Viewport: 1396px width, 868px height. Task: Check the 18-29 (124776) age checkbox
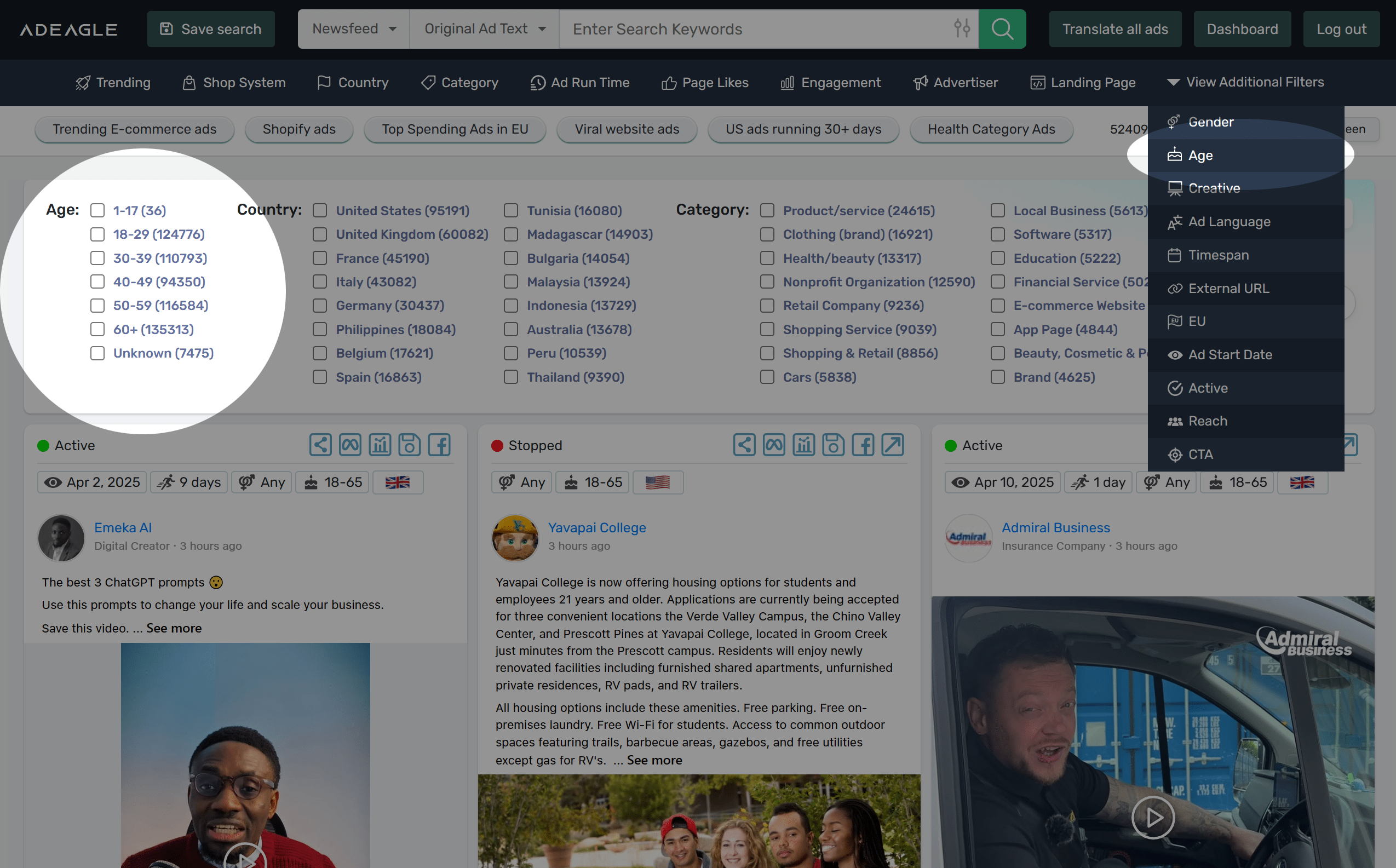[x=97, y=234]
